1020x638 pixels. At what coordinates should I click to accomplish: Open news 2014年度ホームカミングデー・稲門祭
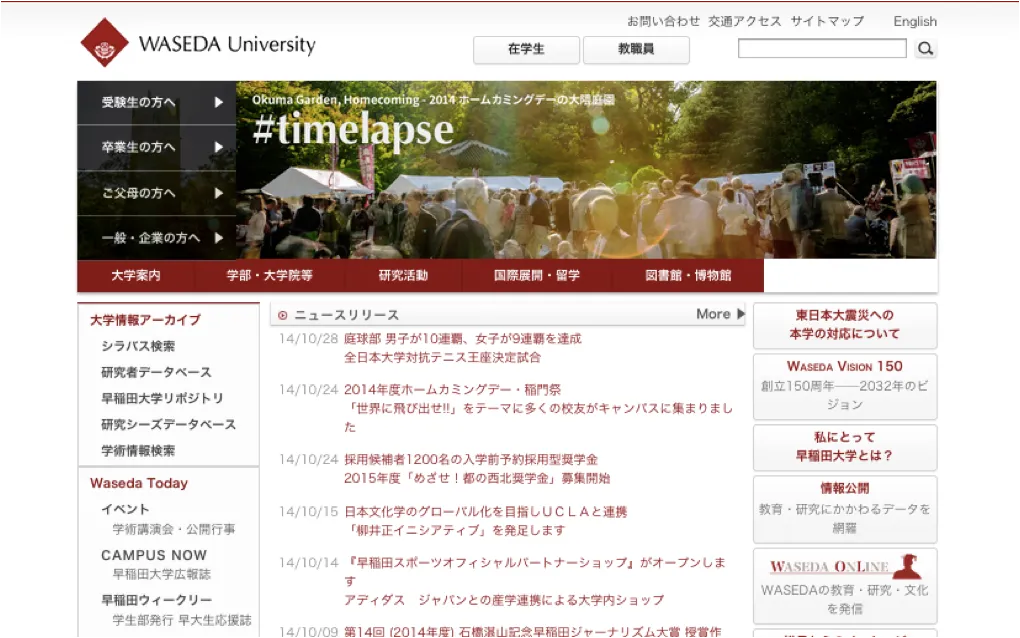click(x=452, y=390)
